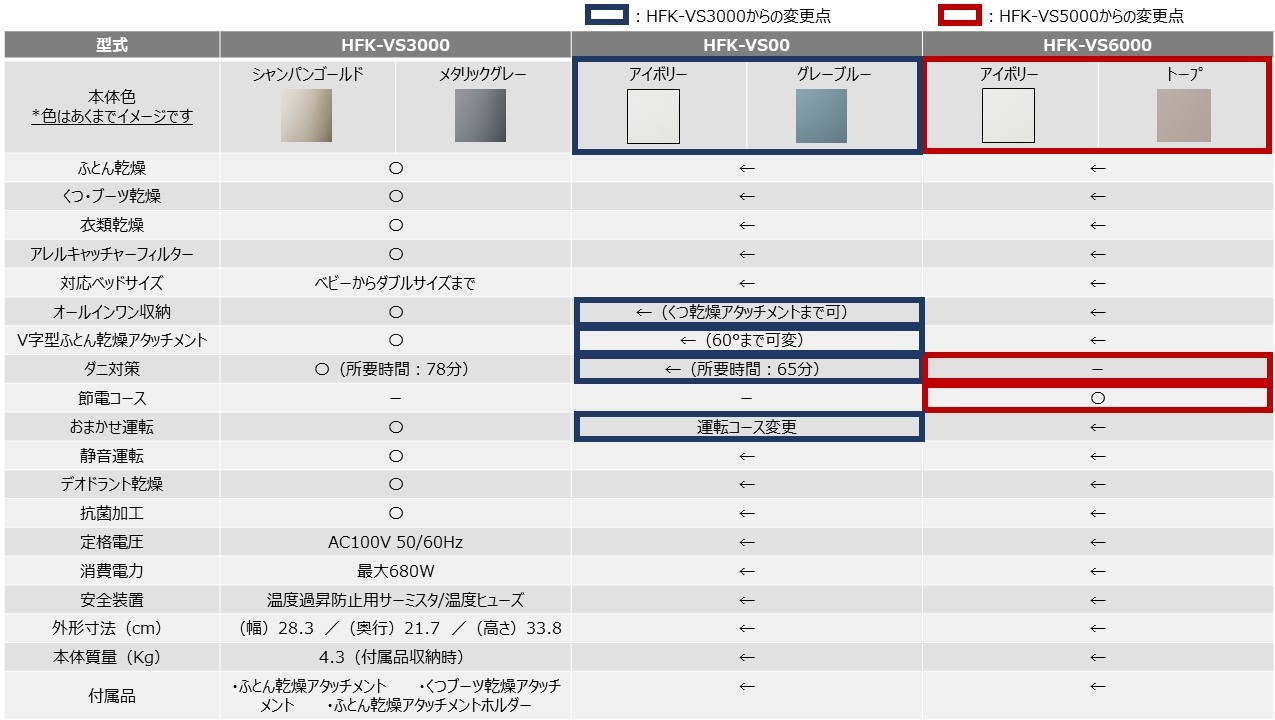1275x720 pixels.
Task: Click the （幅）28.3 dimensions cell
Action: tap(395, 628)
